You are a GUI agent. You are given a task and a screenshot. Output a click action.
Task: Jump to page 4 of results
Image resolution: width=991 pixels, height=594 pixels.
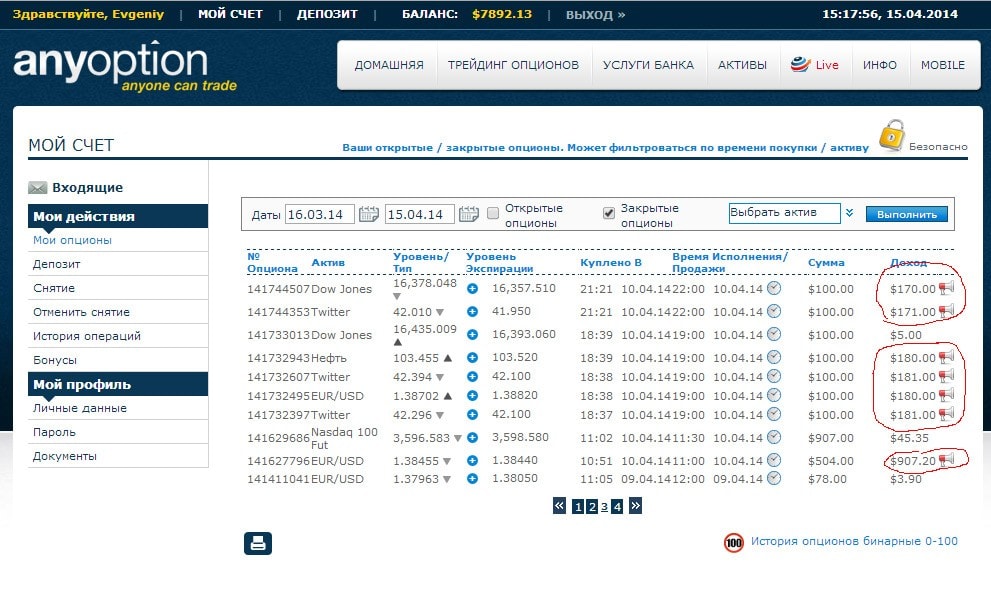[x=617, y=507]
